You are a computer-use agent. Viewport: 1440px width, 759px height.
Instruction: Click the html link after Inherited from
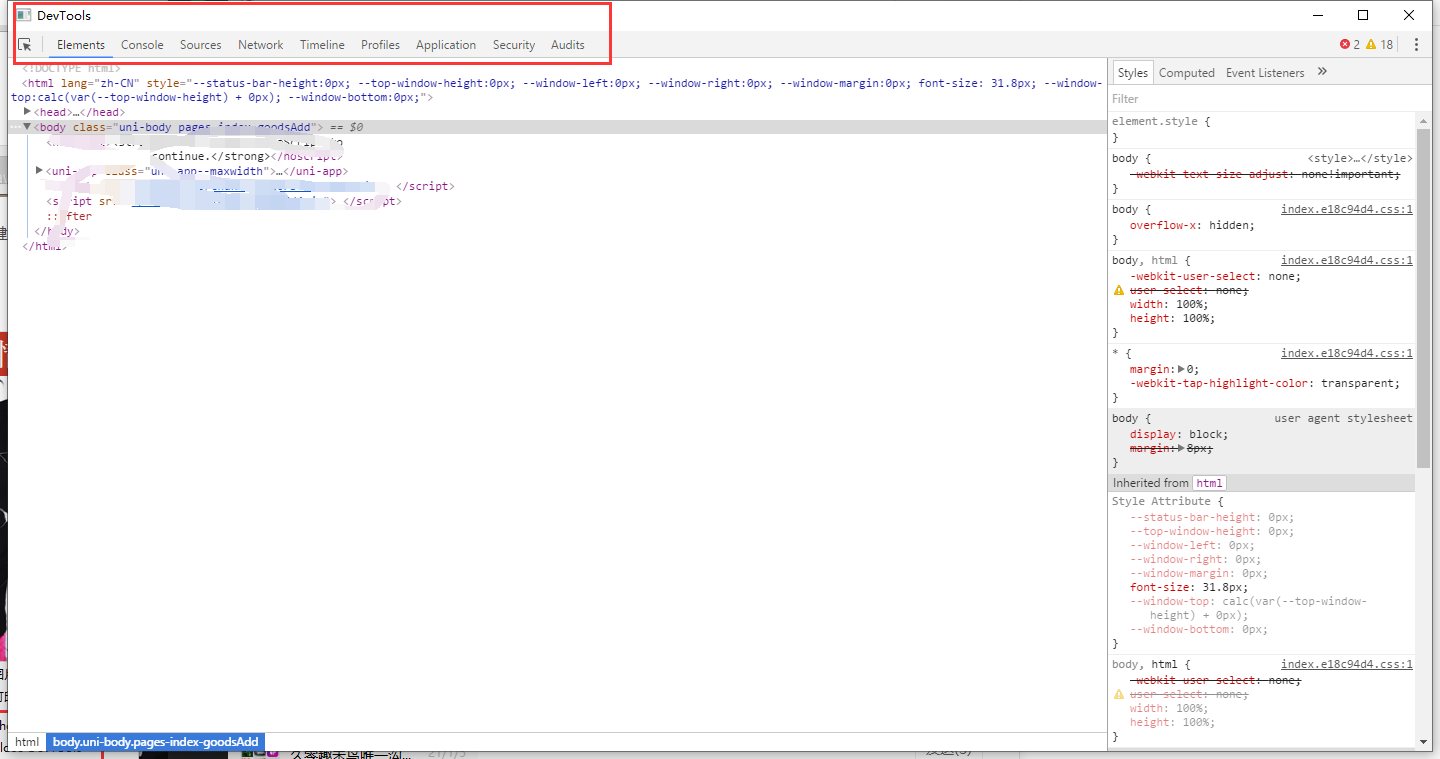[1210, 483]
